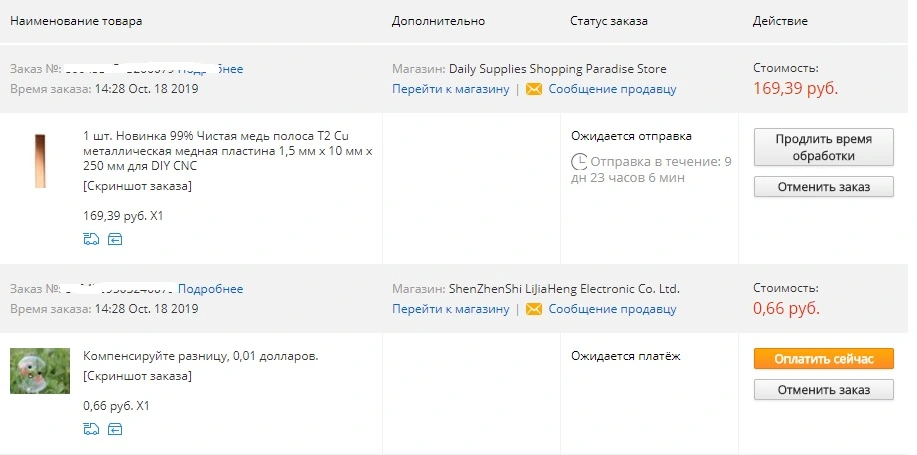Click the return-box icon under 0,66 руб. item

point(115,429)
